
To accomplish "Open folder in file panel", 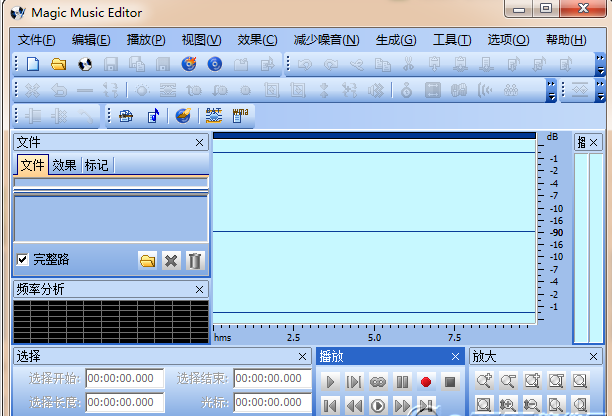I will [x=148, y=260].
